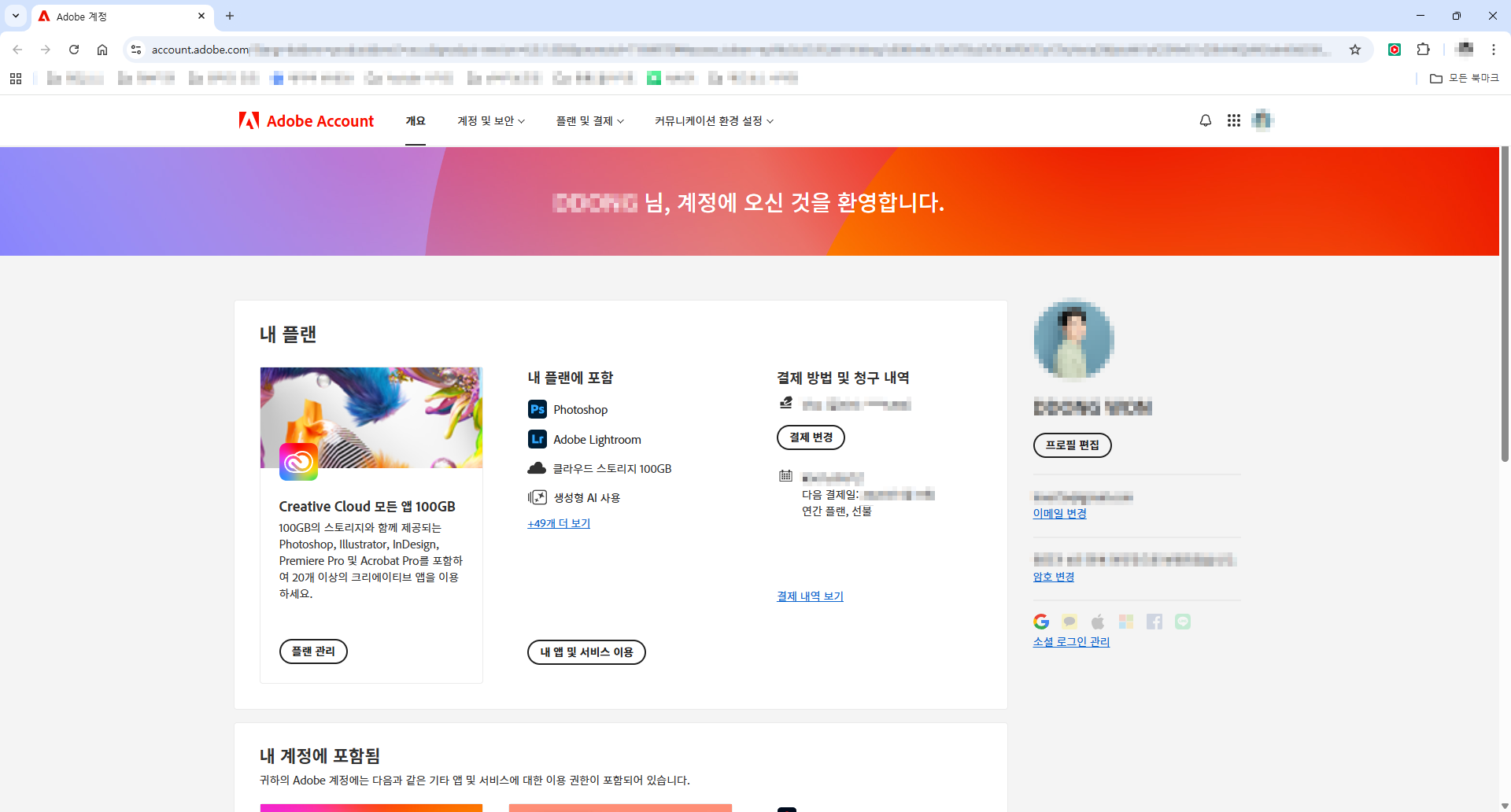Click the 암호 변경 link
Screen dimensions: 1511x812
(x=1053, y=577)
